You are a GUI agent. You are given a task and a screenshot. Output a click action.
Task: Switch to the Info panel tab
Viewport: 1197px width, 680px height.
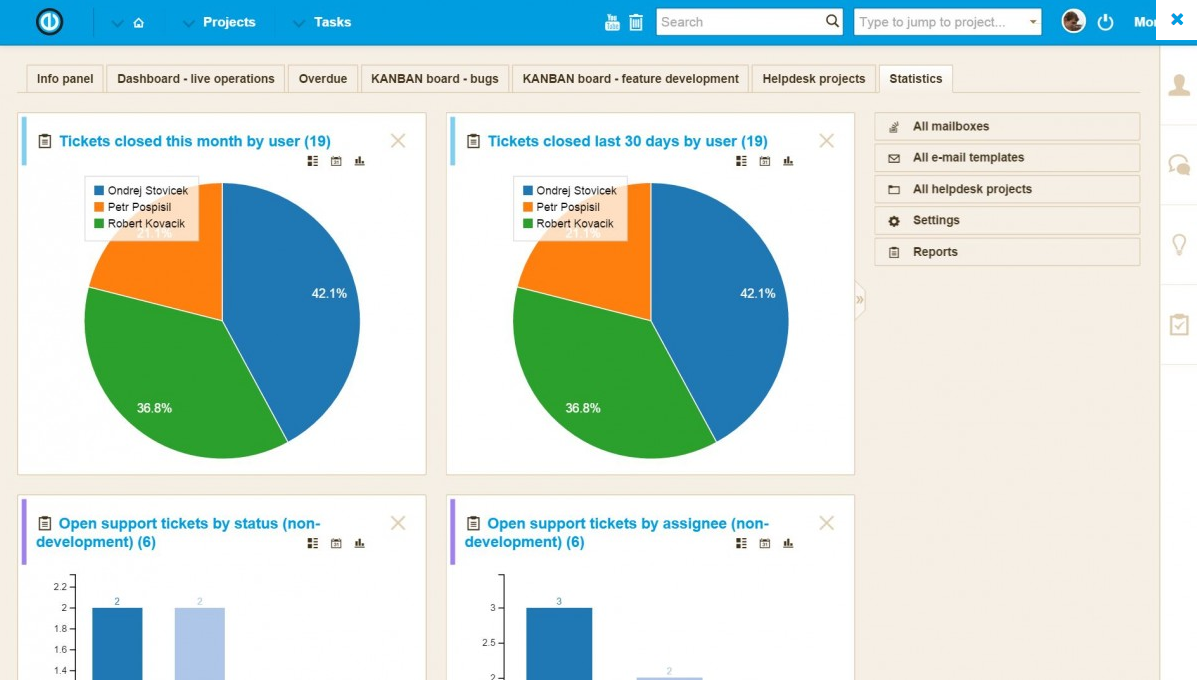pyautogui.click(x=65, y=79)
